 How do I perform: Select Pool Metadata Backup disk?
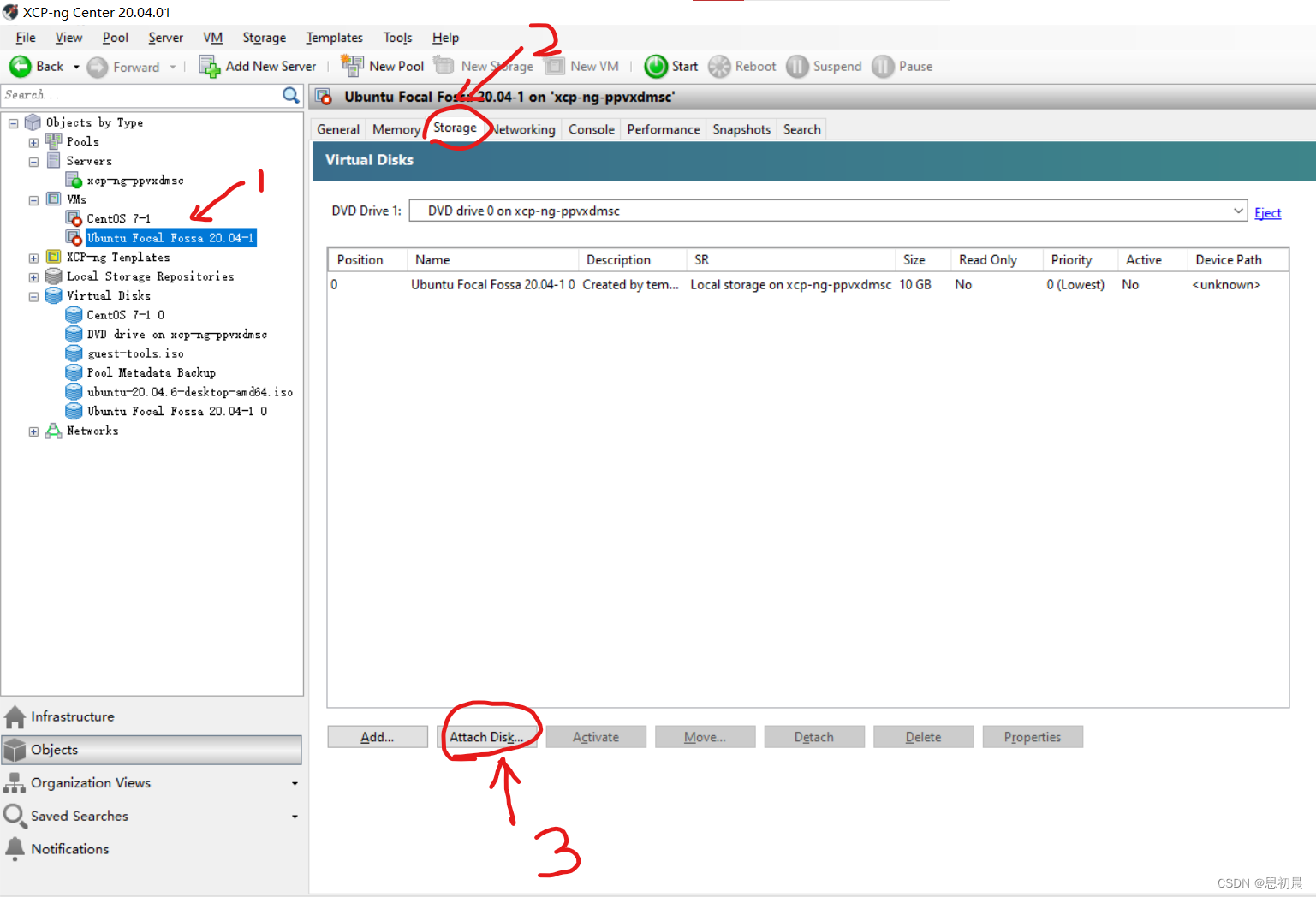click(x=152, y=372)
